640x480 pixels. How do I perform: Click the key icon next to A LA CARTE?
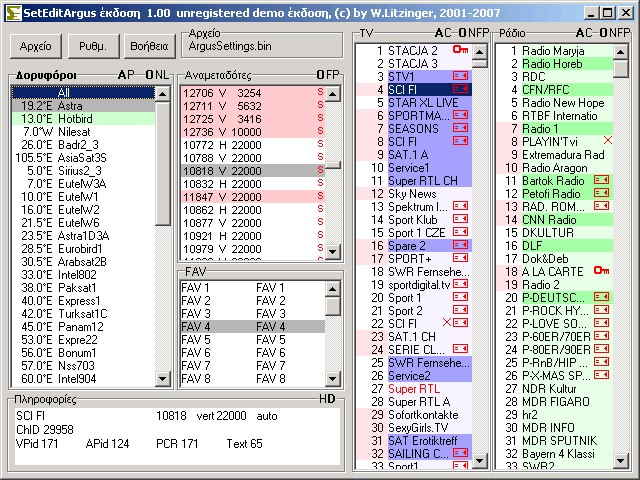(x=601, y=271)
